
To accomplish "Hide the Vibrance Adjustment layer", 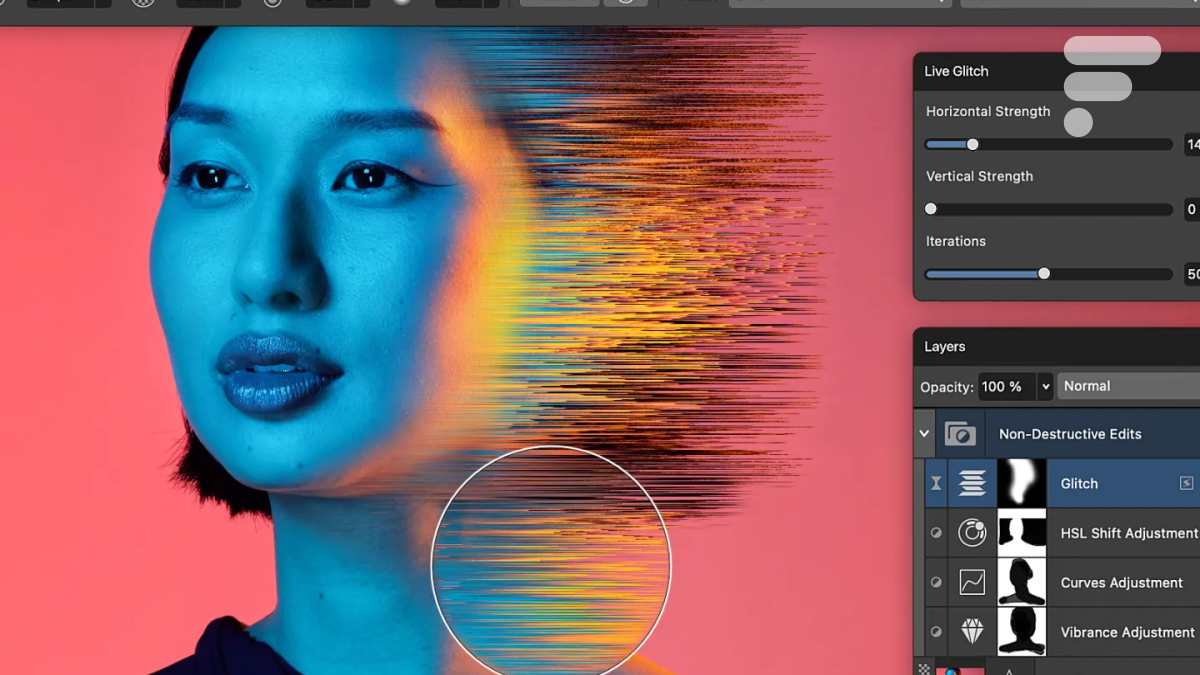I will click(x=936, y=632).
